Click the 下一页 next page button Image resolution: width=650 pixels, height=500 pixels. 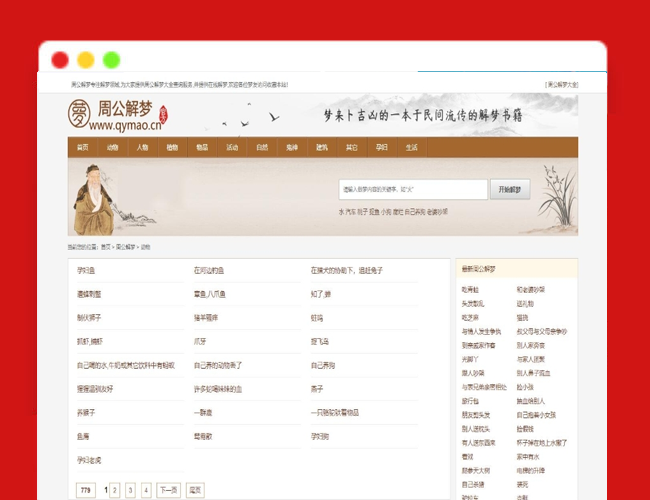pyautogui.click(x=169, y=490)
